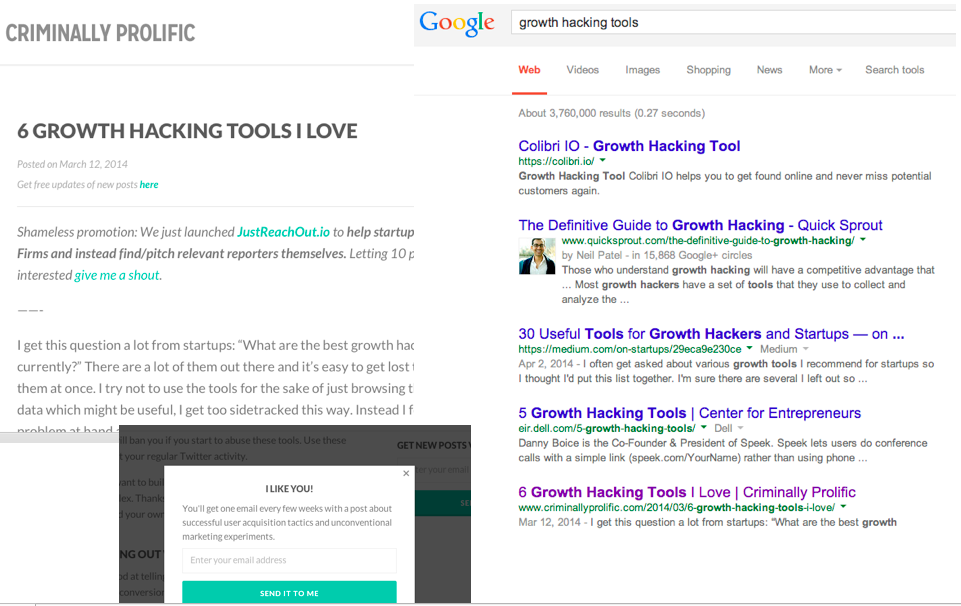This screenshot has width=961, height=606.
Task: Click the https://colibri.io/ URL text
Action: (x=556, y=161)
